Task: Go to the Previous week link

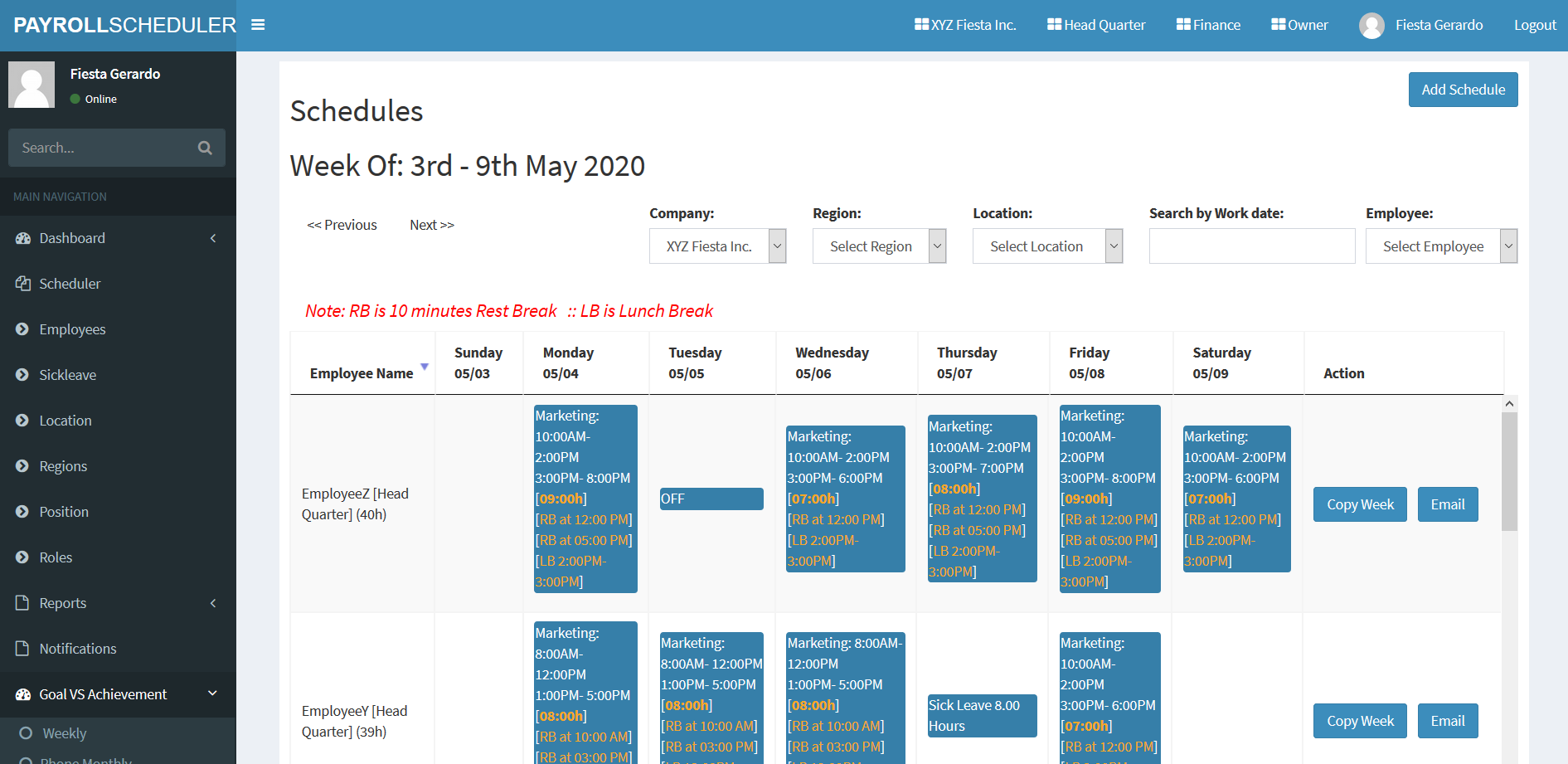Action: pyautogui.click(x=342, y=225)
